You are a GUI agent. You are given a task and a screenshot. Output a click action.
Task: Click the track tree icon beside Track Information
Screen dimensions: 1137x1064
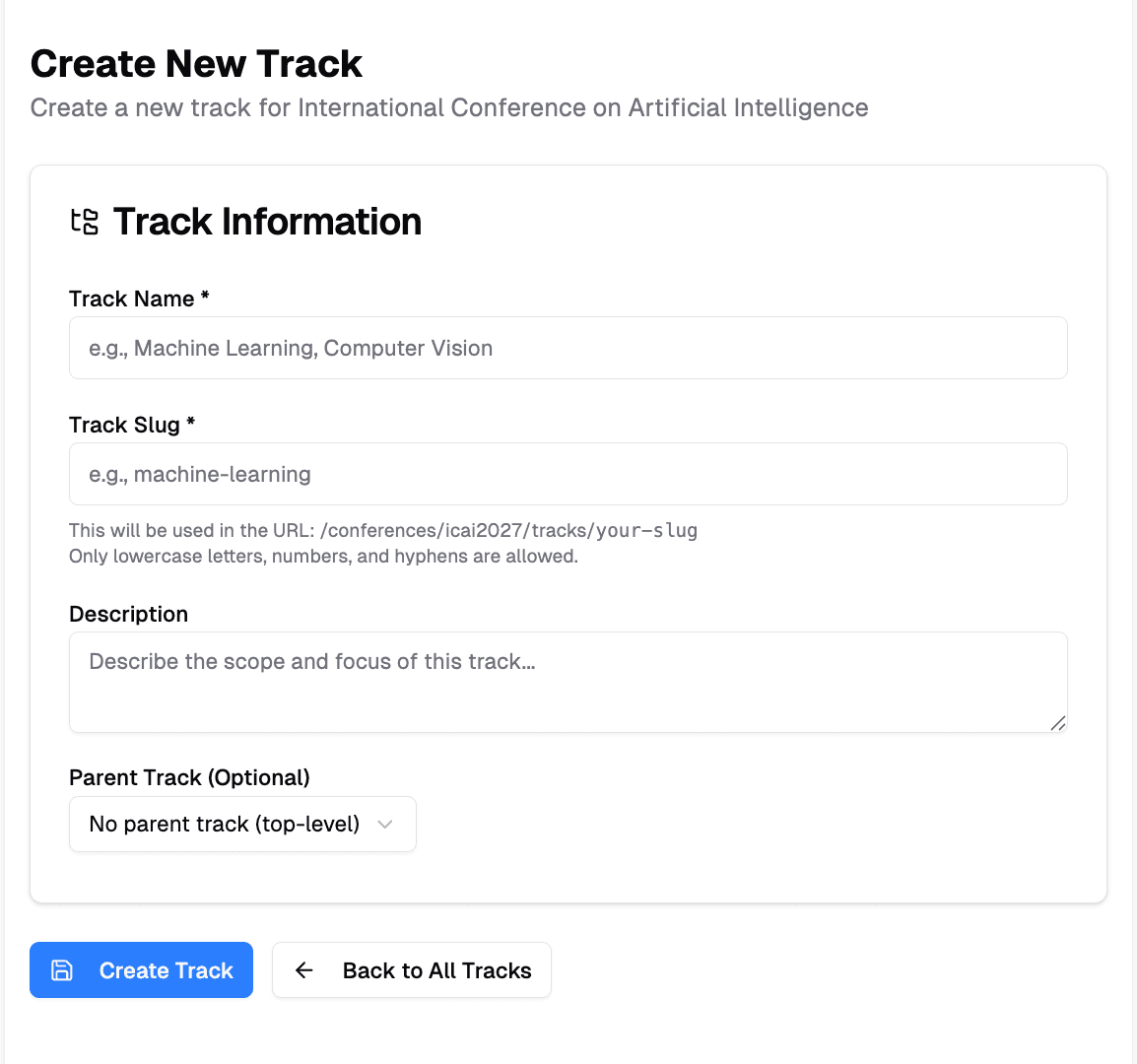tap(85, 222)
